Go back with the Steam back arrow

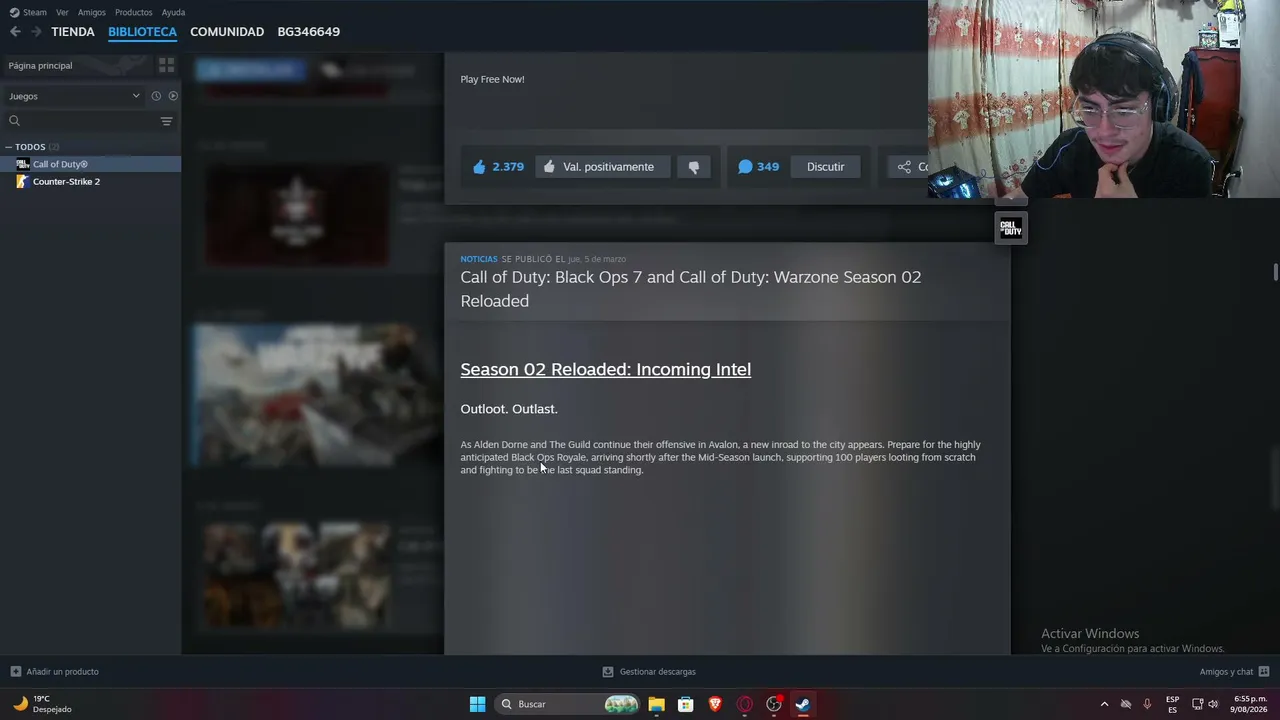(x=15, y=32)
